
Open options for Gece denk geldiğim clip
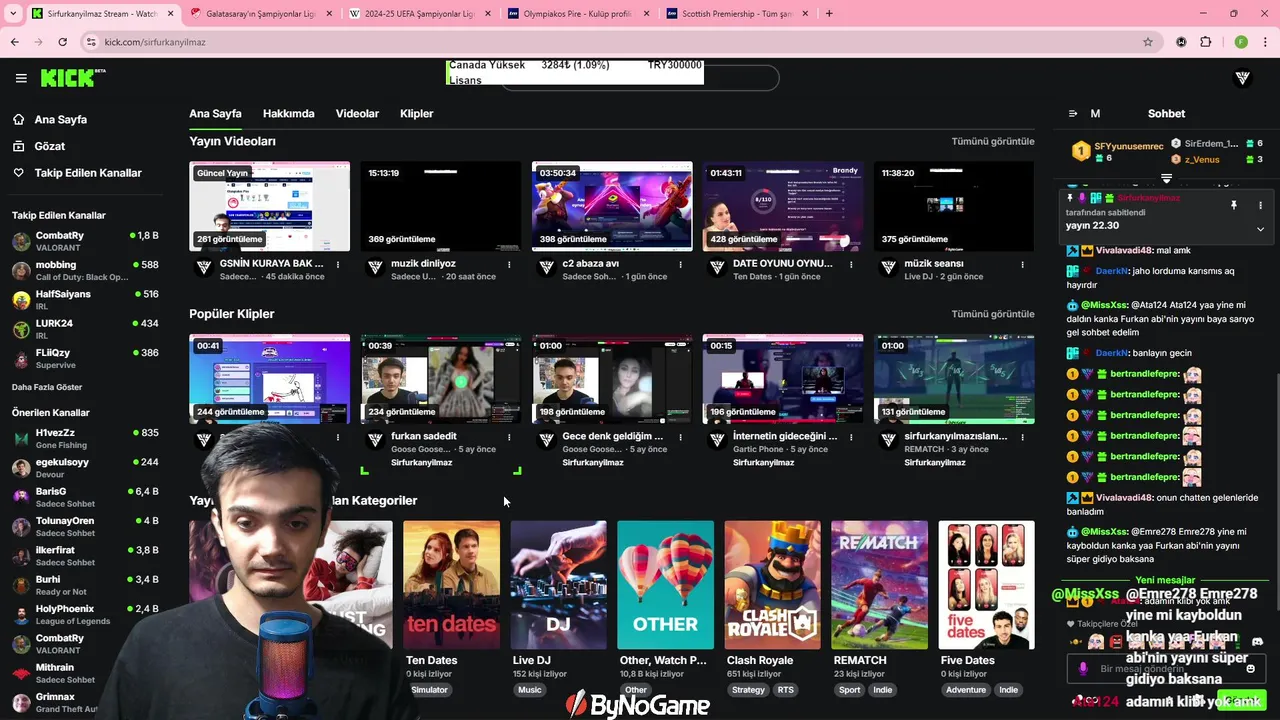680,438
